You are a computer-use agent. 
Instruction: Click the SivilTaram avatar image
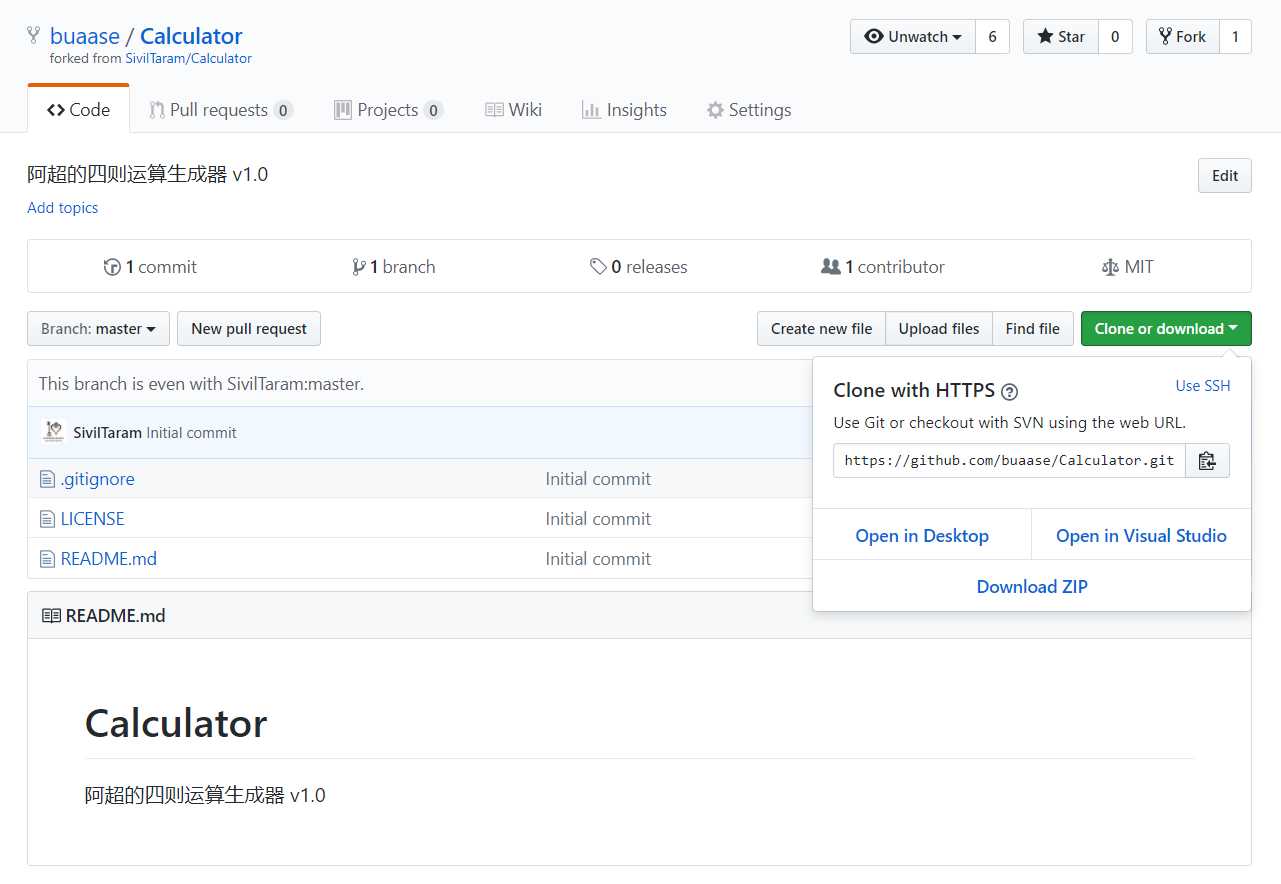pyautogui.click(x=54, y=432)
